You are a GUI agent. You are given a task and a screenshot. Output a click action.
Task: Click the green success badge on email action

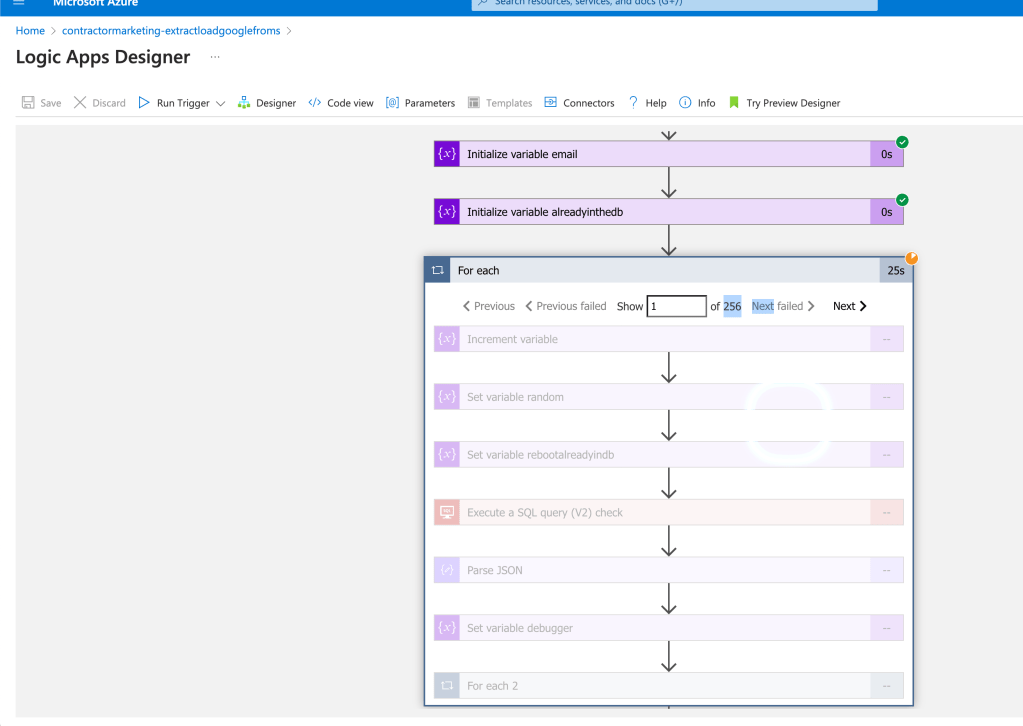(902, 142)
